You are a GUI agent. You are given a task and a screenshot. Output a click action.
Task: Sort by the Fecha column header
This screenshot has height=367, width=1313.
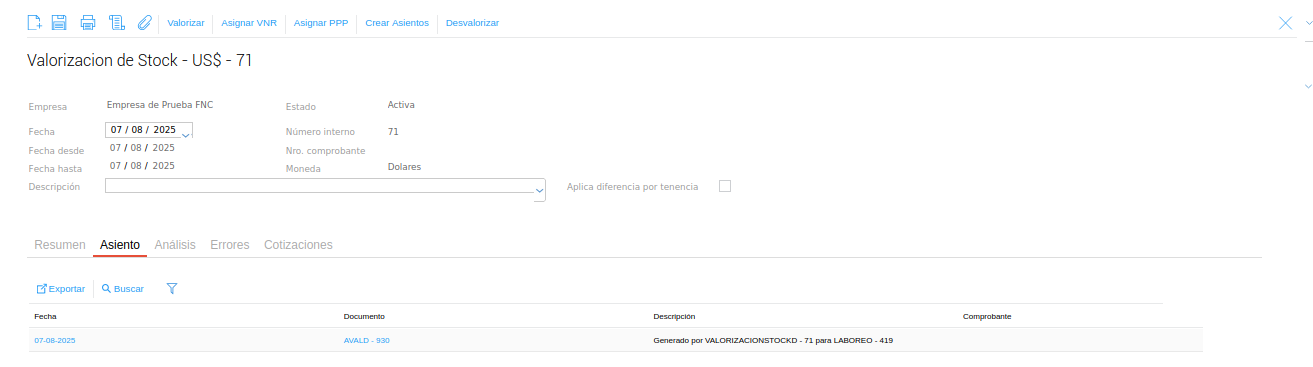pos(45,316)
